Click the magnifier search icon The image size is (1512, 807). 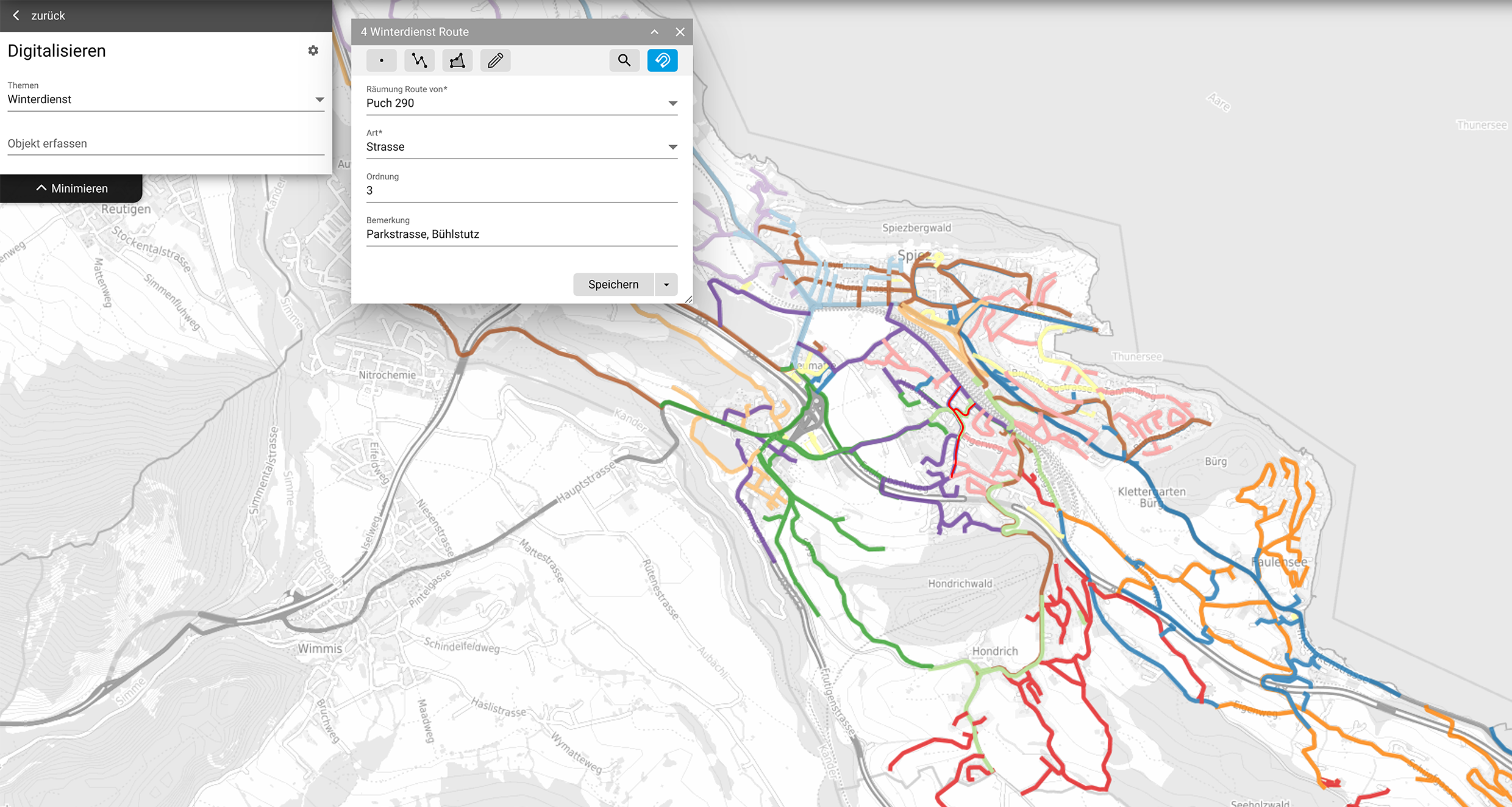[624, 60]
